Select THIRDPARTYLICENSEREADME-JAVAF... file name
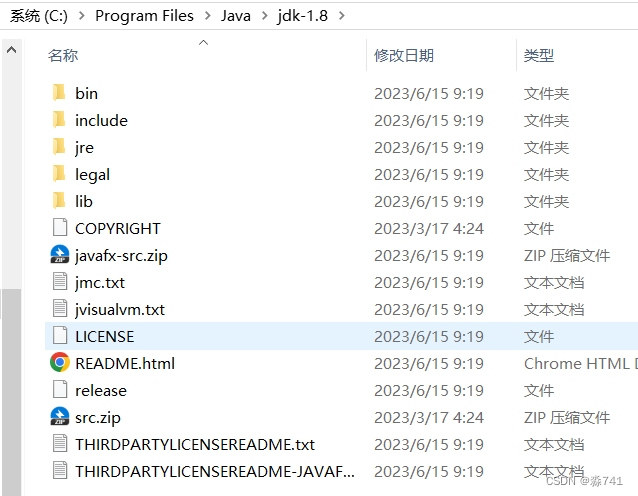The image size is (638, 496). 215,472
